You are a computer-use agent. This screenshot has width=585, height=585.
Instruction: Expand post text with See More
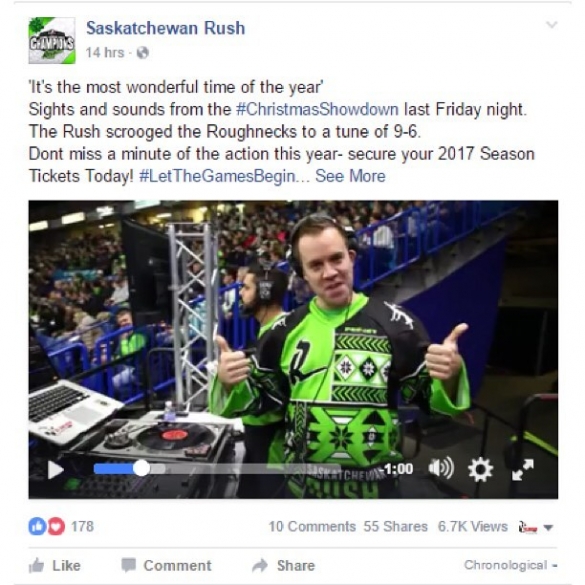point(350,176)
